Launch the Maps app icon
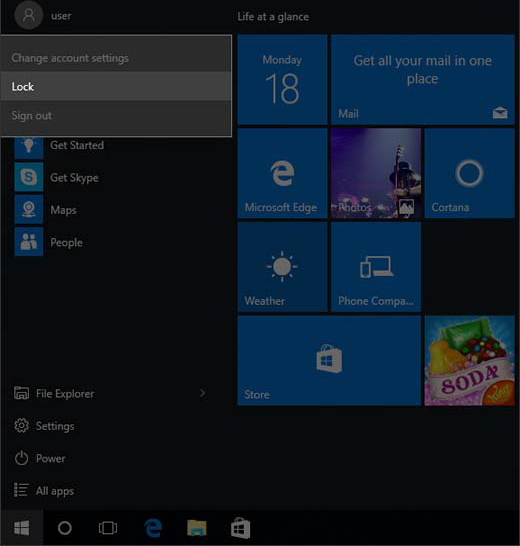520x546 pixels. click(29, 209)
